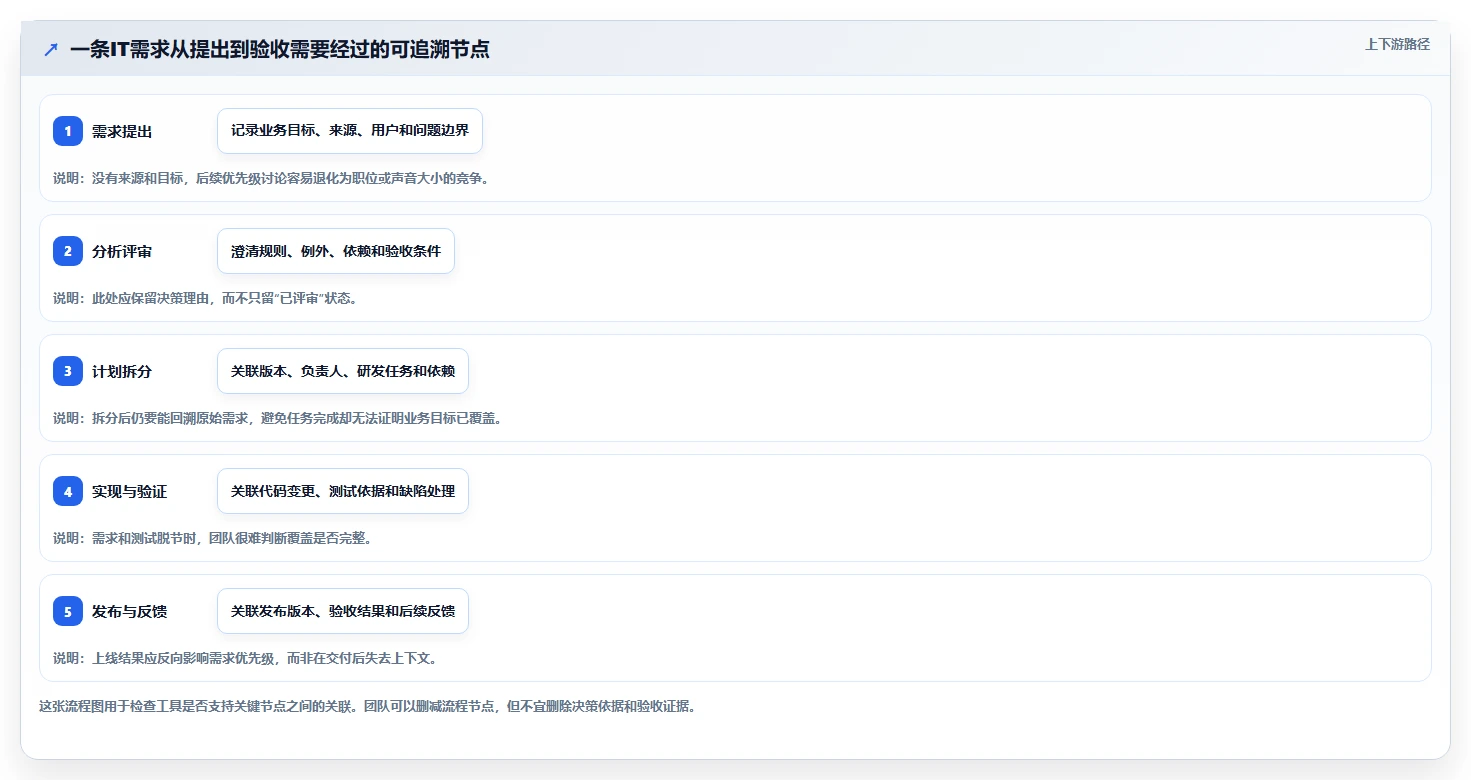
Task: Select the 上下游路径 label at top right
Action: tap(1397, 44)
